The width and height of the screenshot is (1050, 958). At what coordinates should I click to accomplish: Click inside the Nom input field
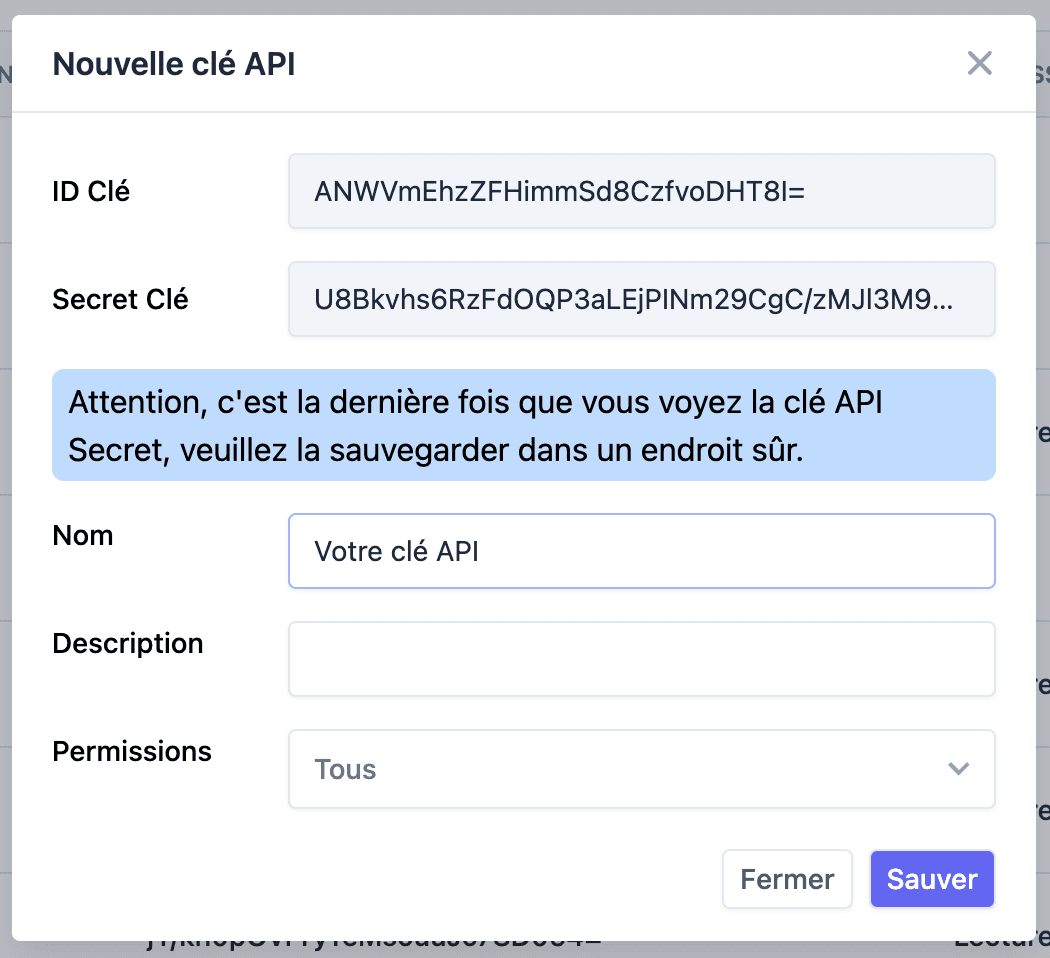(x=642, y=551)
